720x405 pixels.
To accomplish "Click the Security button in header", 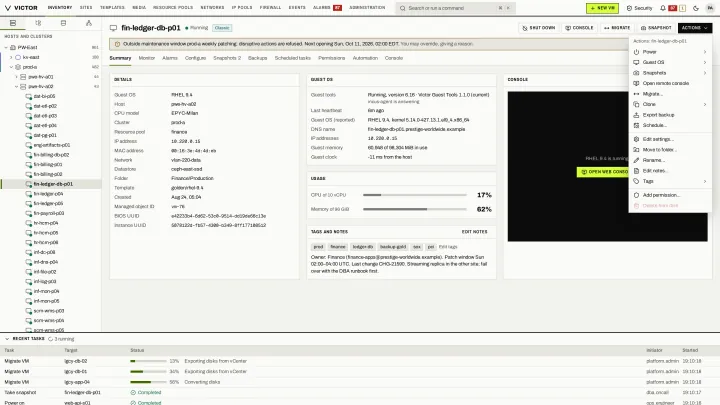I will (x=639, y=8).
